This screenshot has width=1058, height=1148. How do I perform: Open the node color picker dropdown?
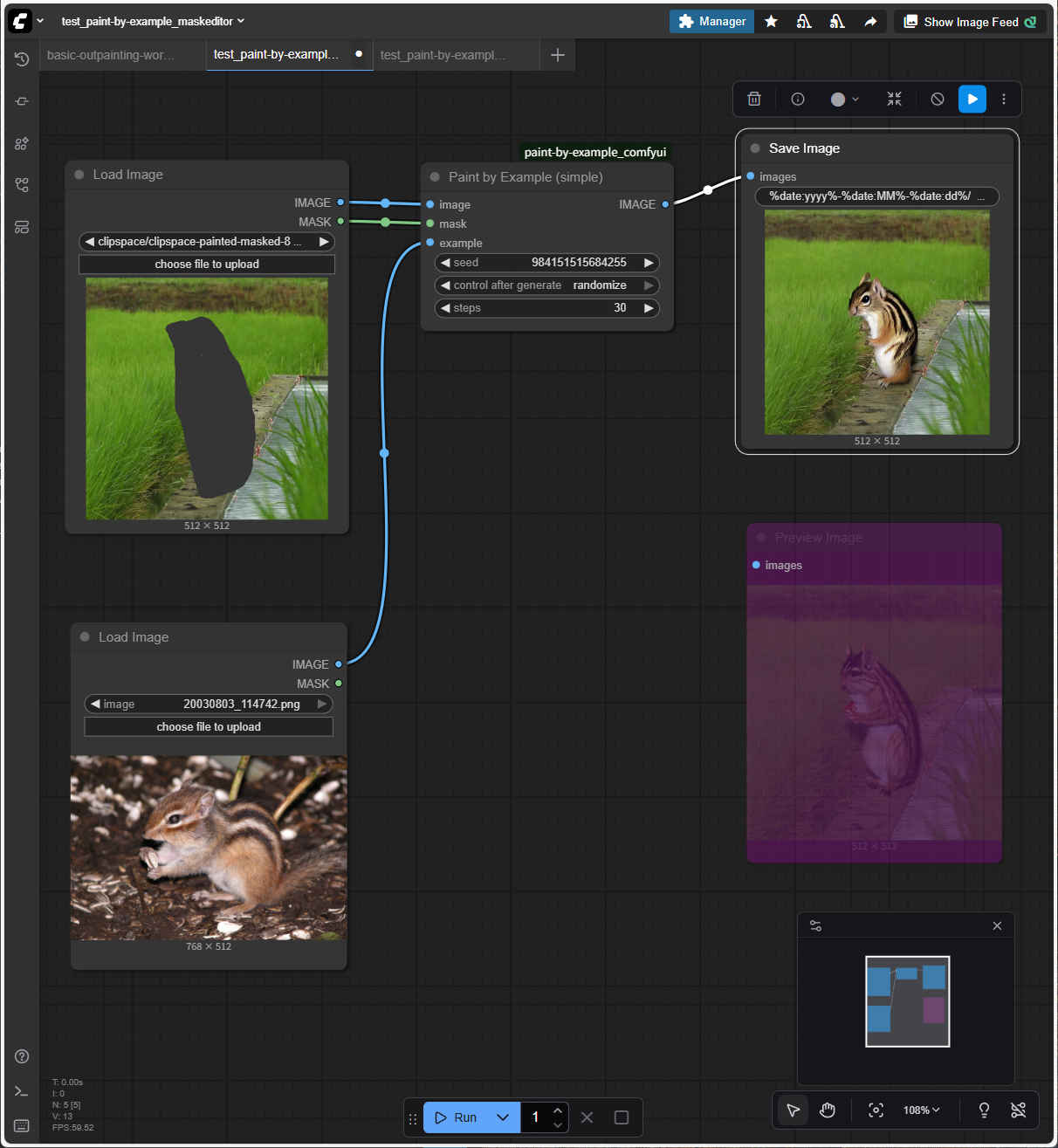click(x=844, y=100)
